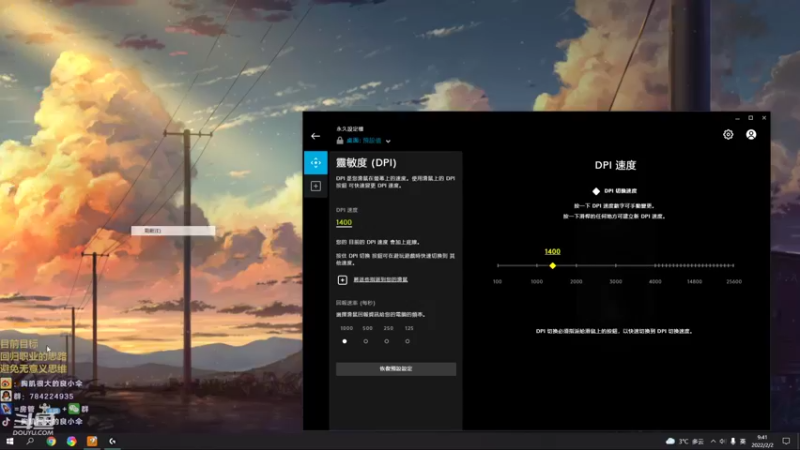Click the plus-box icon beside the underlined link
Image resolution: width=800 pixels, height=450 pixels.
[342, 280]
